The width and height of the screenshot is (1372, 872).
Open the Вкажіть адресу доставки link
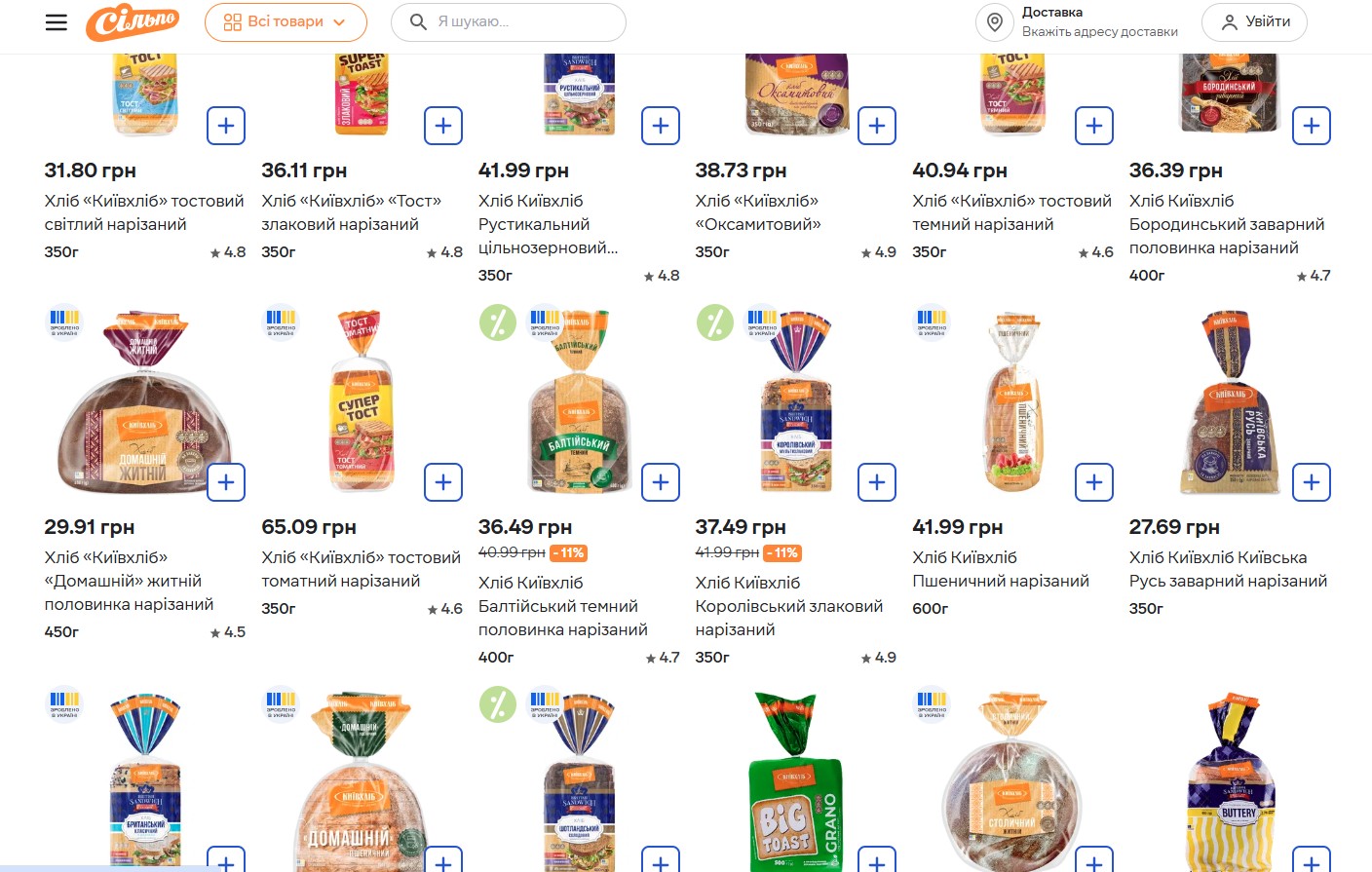(1099, 32)
